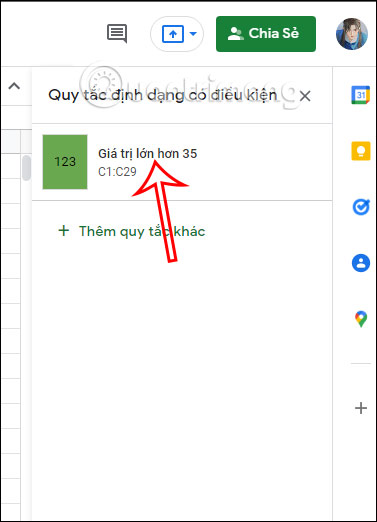Click Thêm quy tắc khác
This screenshot has height=522, width=377.
132,231
